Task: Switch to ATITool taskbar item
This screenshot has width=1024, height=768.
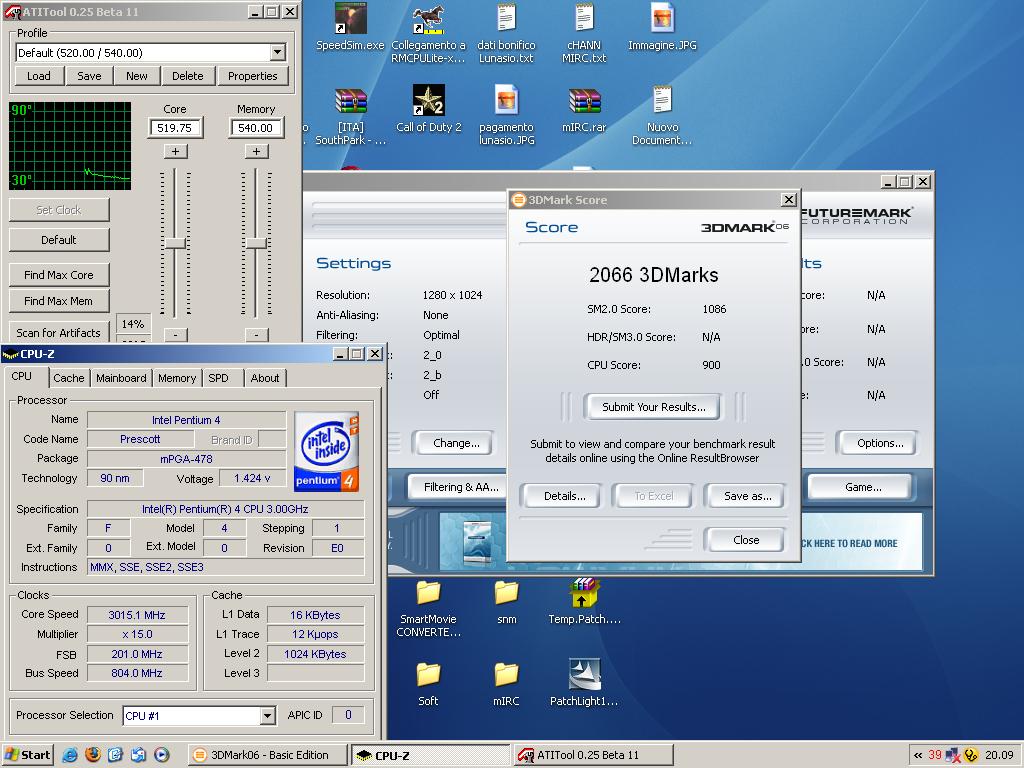Action: 594,755
